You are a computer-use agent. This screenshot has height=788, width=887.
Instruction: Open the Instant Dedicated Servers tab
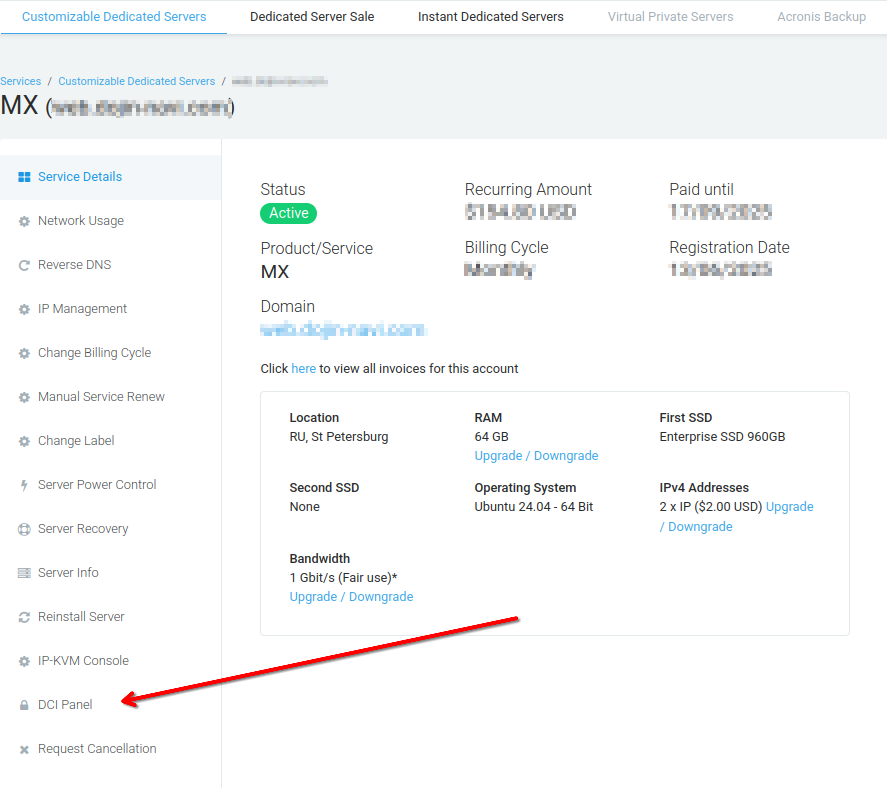490,16
